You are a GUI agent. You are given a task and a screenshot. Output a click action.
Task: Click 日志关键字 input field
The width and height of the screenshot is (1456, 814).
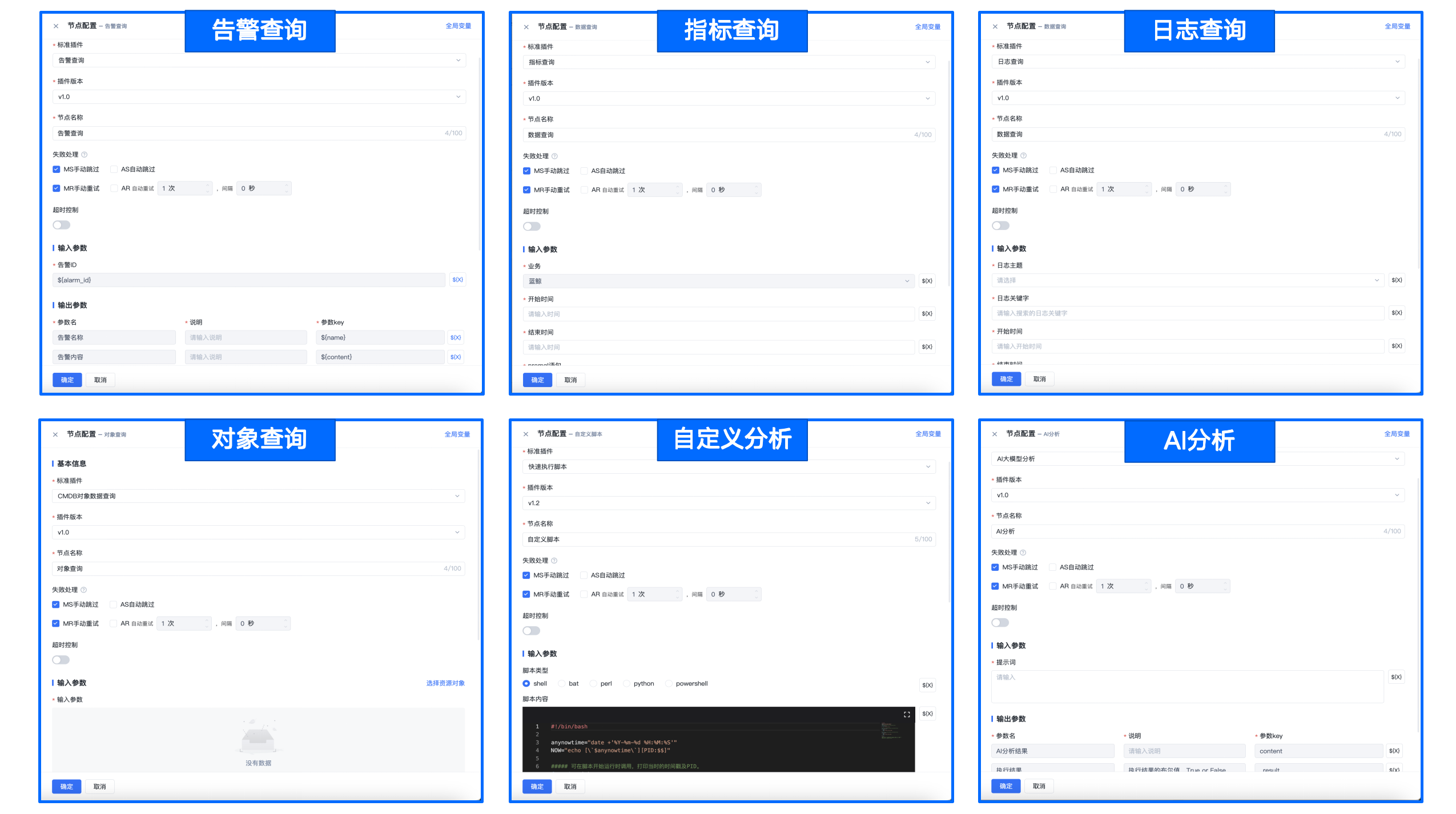1188,313
